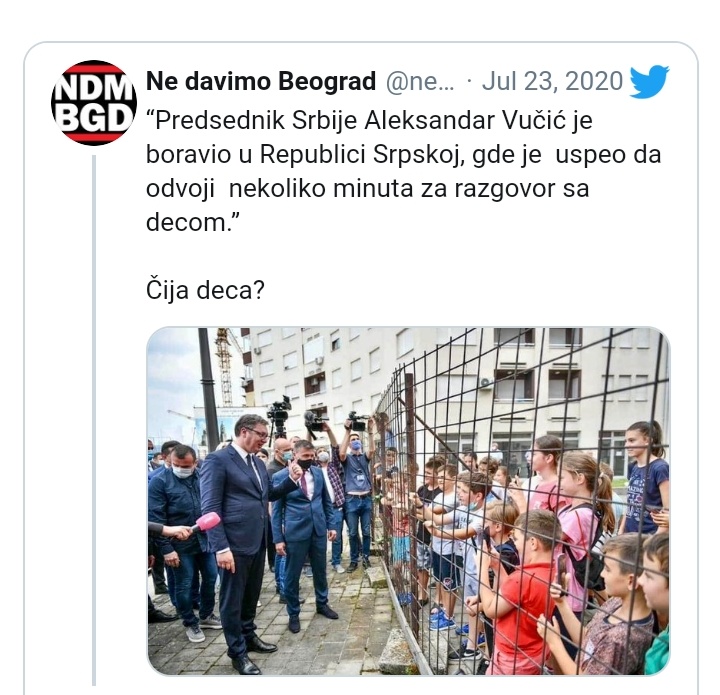Open the photo at the construction crane
Screen dimensions: 720x695
point(225,367)
